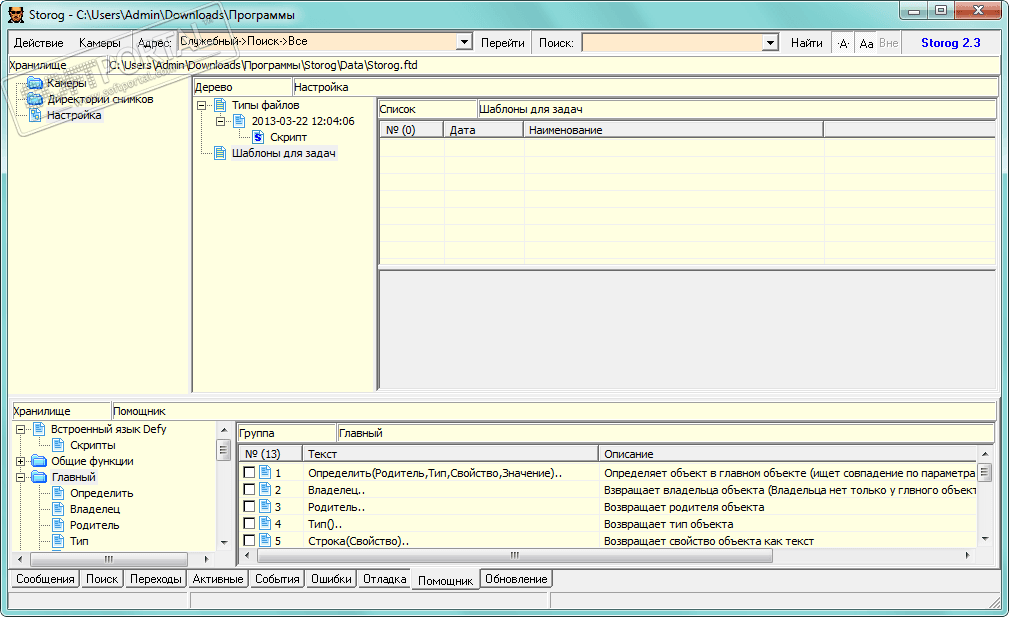The width and height of the screenshot is (1009, 617).
Task: Click the helper tree scroll down arrow
Action: click(x=223, y=542)
